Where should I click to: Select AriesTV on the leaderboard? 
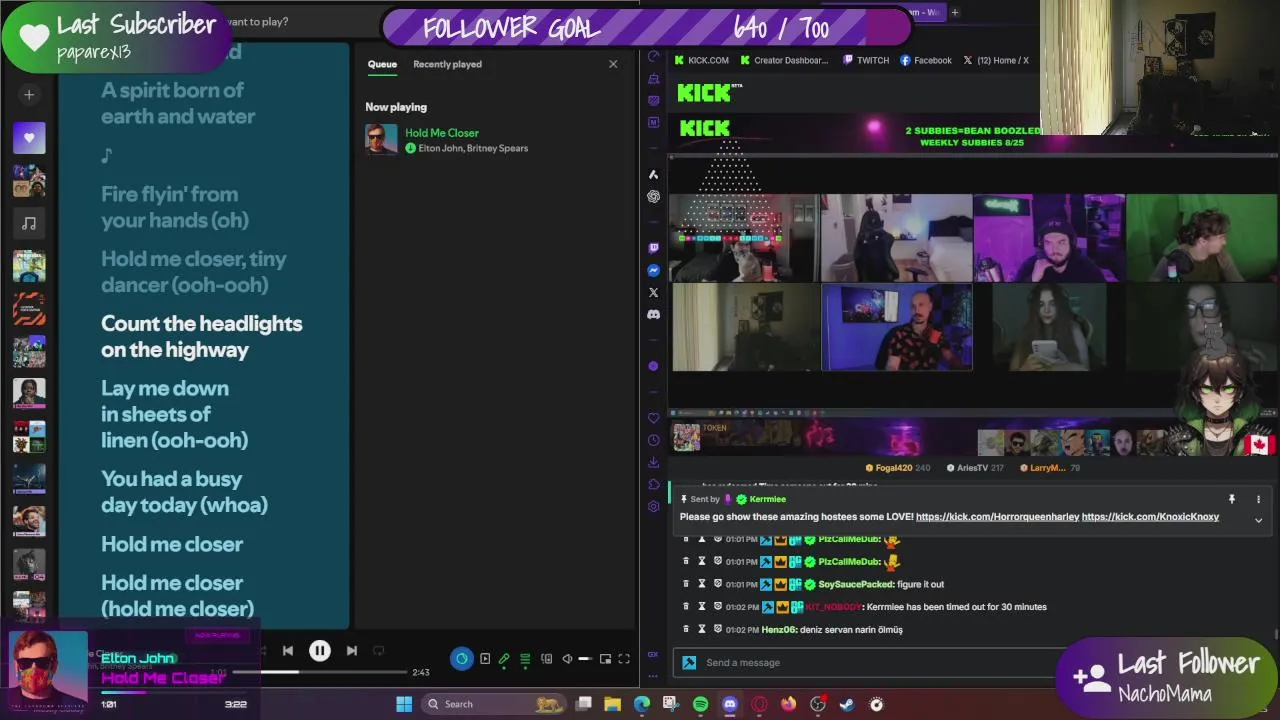[972, 468]
